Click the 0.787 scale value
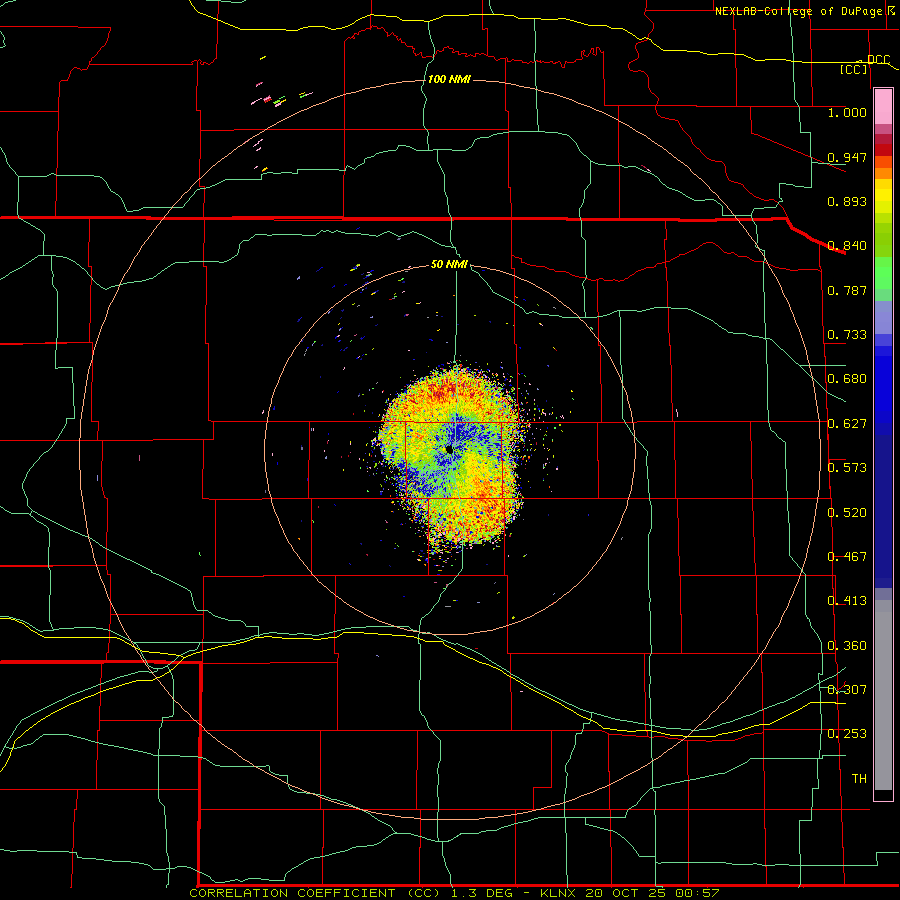The image size is (900, 900). point(847,290)
